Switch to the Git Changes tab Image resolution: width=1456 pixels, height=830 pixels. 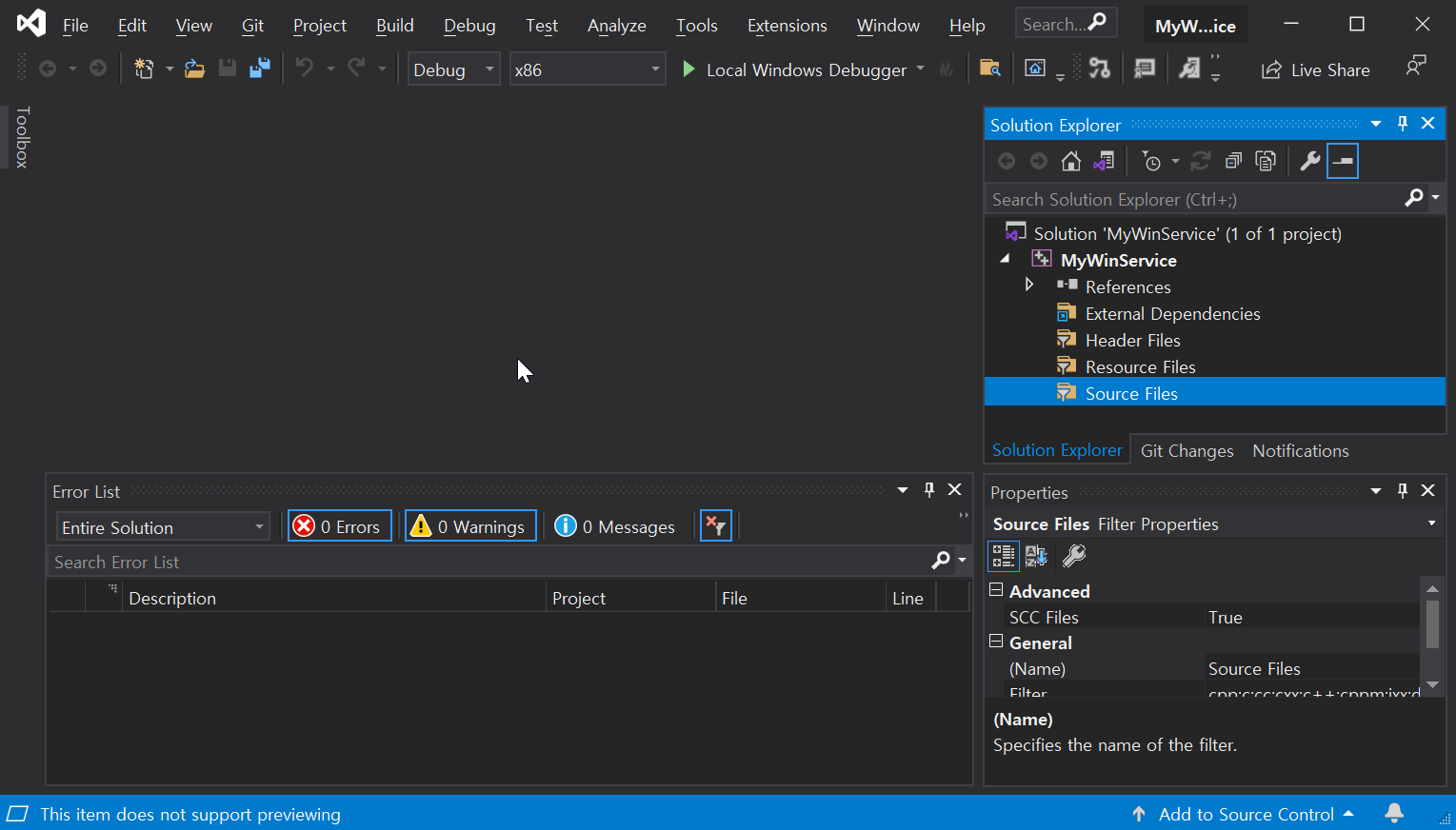pos(1187,450)
